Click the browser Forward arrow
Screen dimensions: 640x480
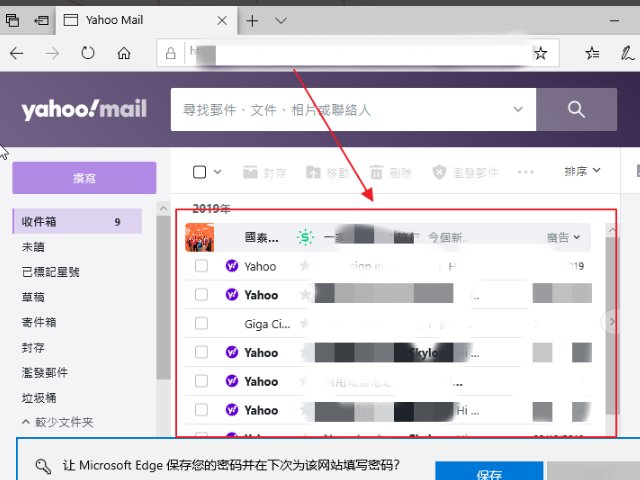52,53
